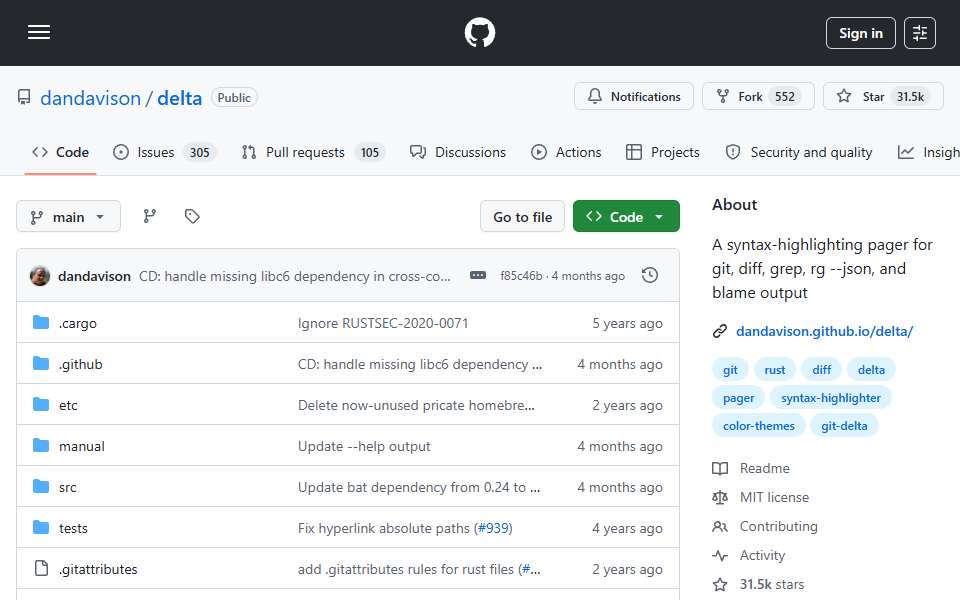Open the 'Update --help output' commit message
960x600 pixels.
tap(364, 446)
